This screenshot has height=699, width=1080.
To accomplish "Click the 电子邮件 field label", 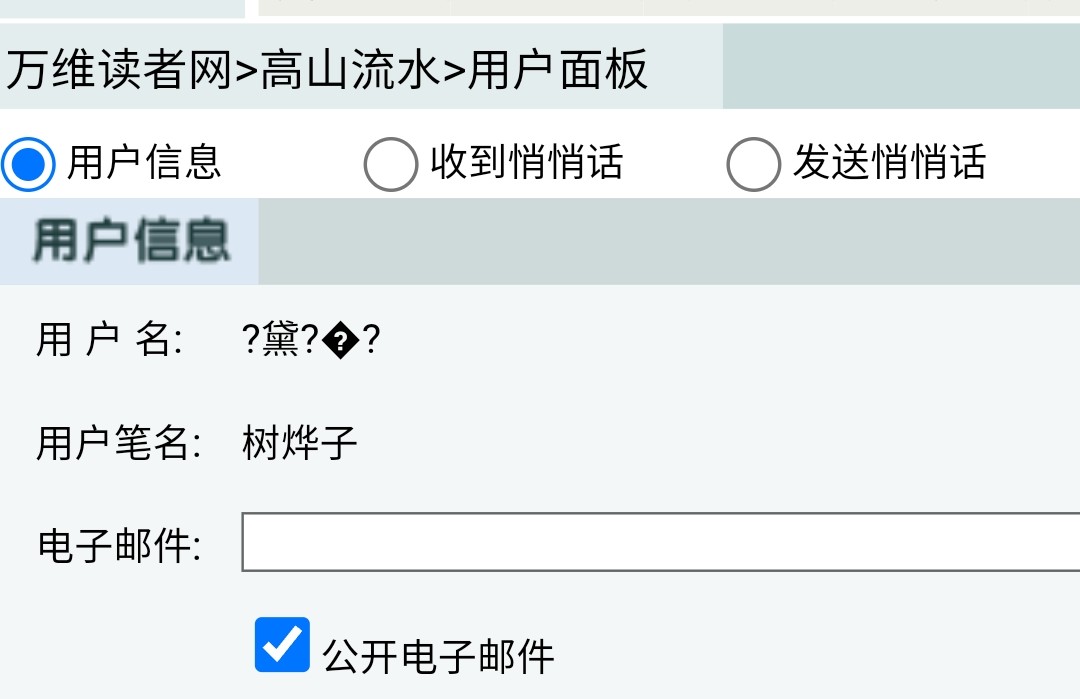I will [x=119, y=545].
